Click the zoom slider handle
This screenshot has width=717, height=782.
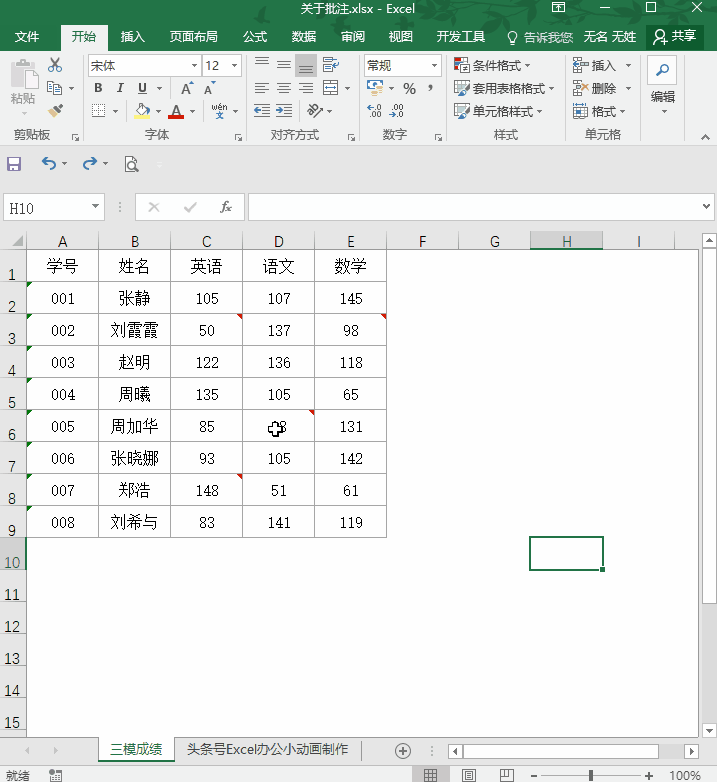click(590, 775)
